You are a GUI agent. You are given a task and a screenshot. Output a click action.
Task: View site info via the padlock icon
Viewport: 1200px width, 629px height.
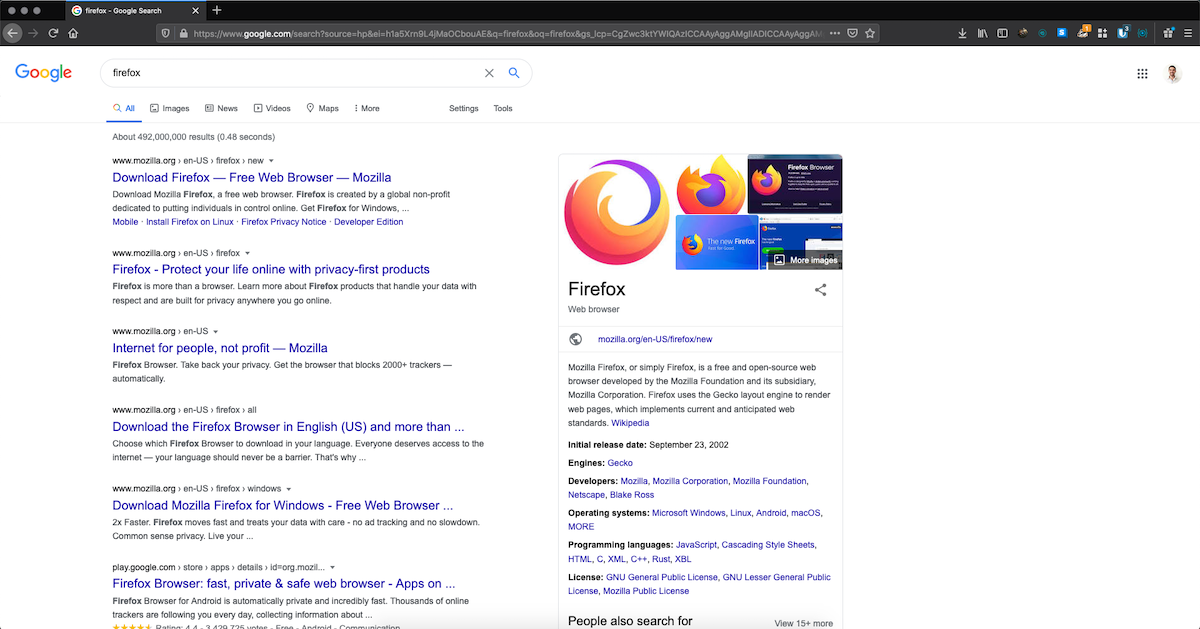pyautogui.click(x=183, y=33)
